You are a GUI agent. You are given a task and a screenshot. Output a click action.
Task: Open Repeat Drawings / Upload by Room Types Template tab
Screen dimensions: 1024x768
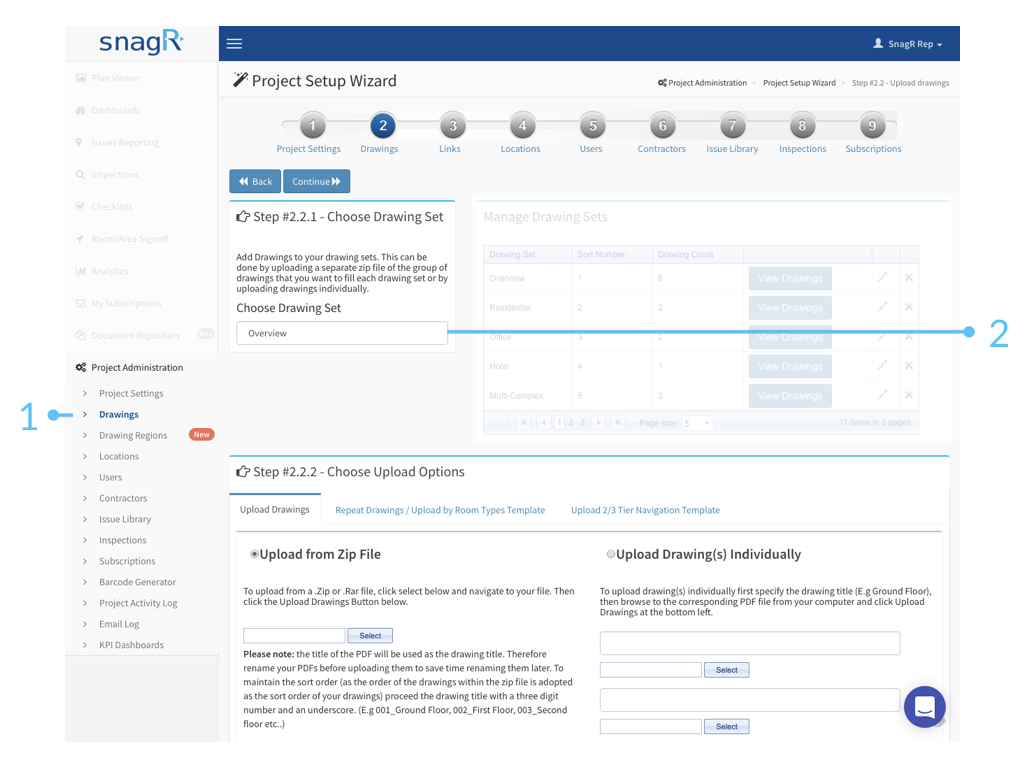(440, 510)
